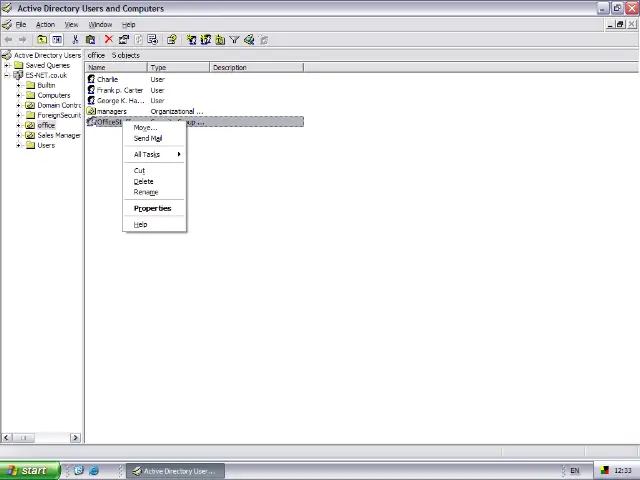Toggle the Show/Hide Console Tree button
This screenshot has height=480, width=640.
57,40
